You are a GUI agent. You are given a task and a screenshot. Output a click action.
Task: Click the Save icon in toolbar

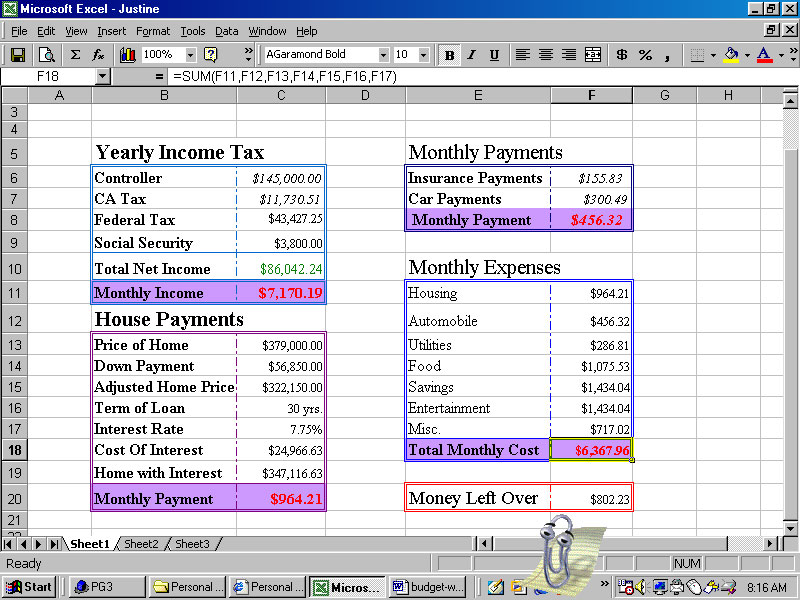(17, 55)
